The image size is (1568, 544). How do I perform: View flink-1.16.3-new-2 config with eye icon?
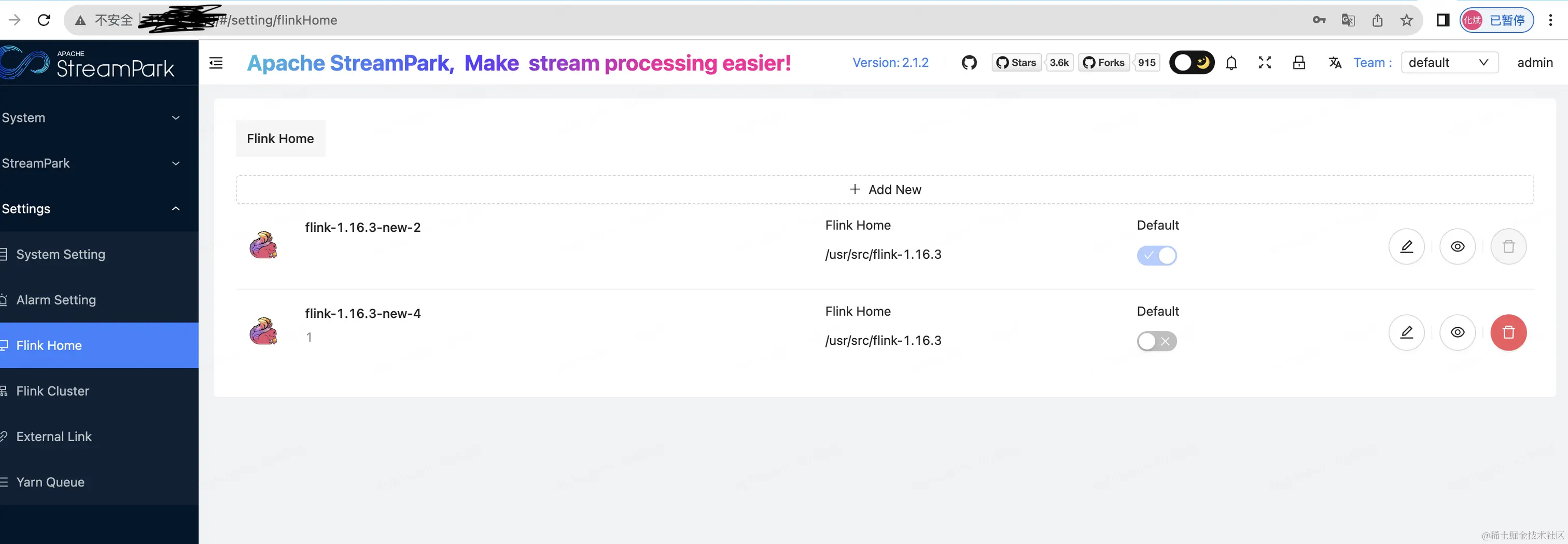(x=1457, y=246)
